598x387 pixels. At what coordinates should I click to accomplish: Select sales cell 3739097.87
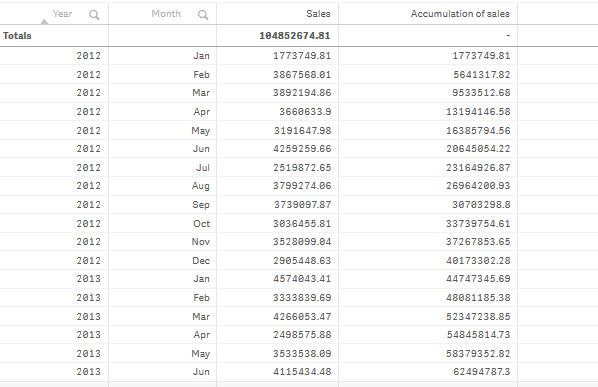pos(302,205)
